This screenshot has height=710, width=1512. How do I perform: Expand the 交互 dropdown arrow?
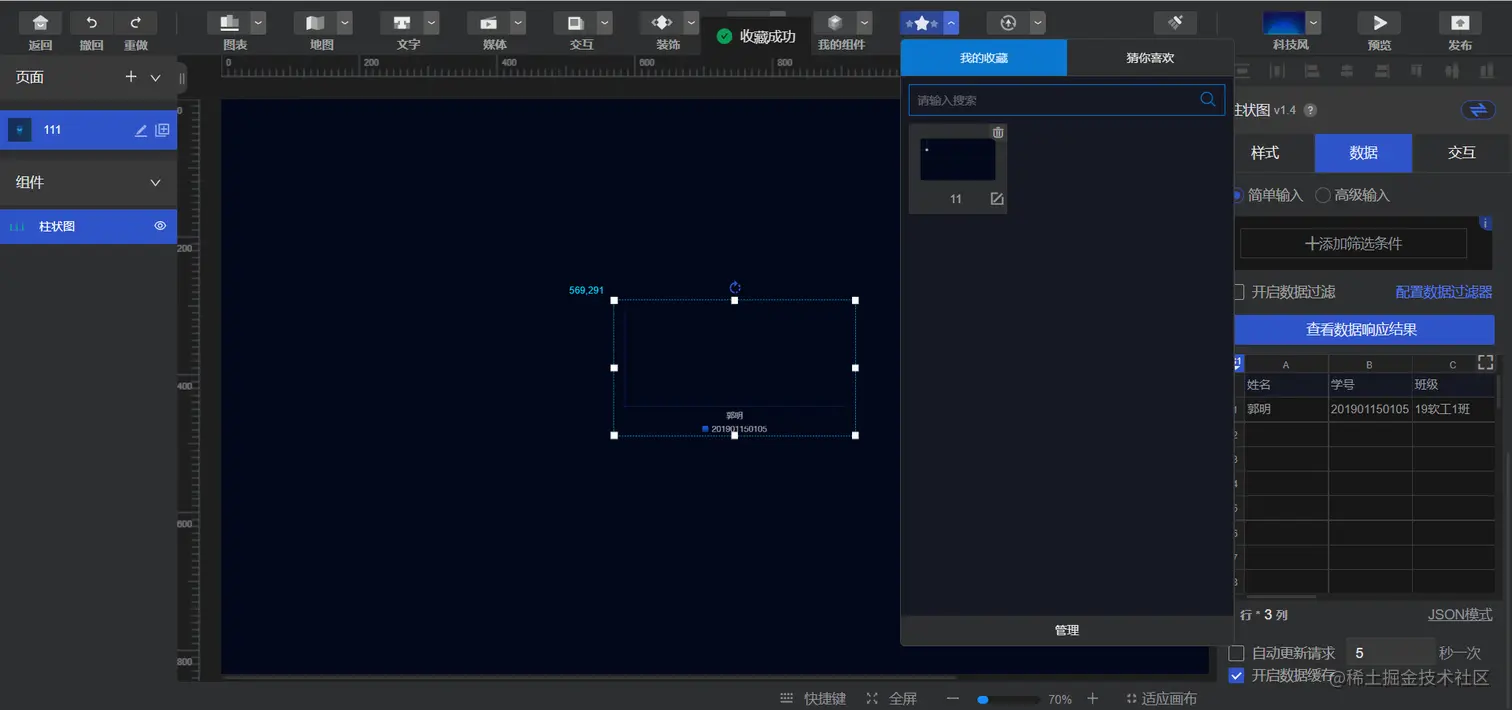coord(605,23)
